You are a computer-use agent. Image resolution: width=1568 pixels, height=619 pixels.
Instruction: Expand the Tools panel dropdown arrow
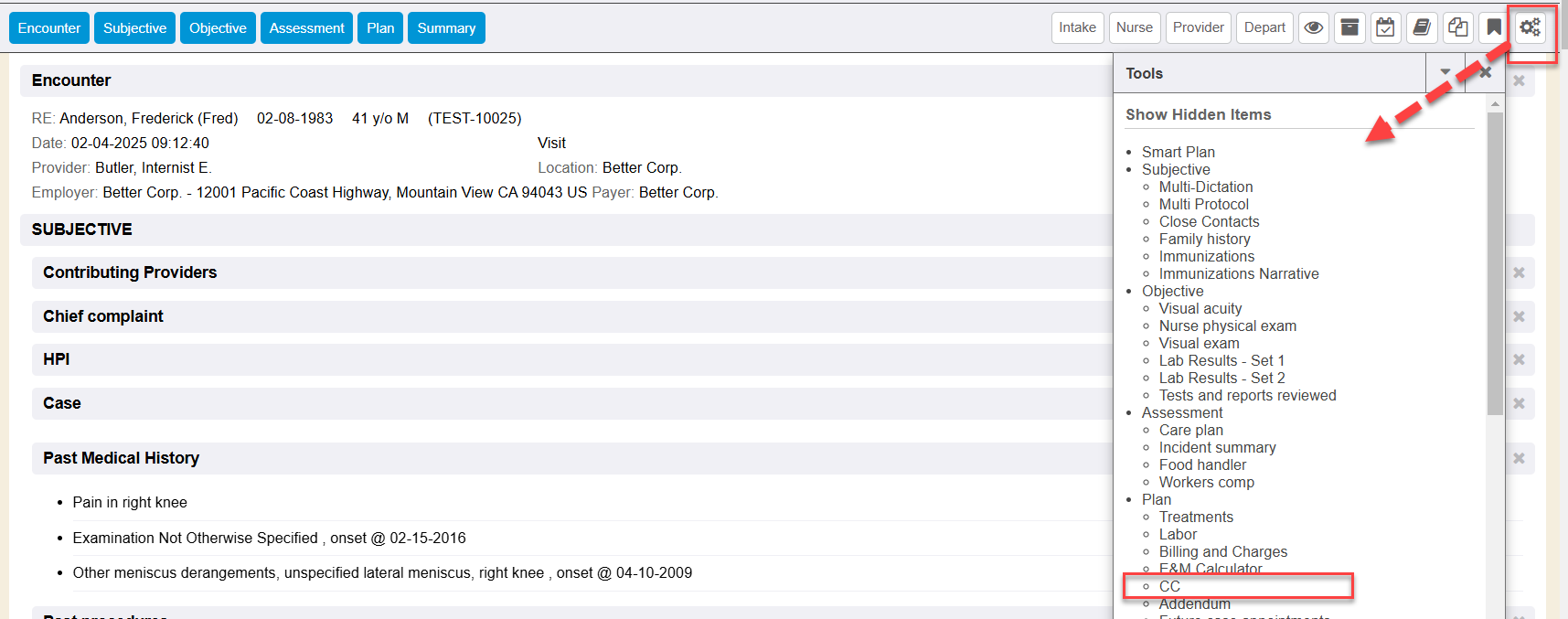coord(1445,72)
